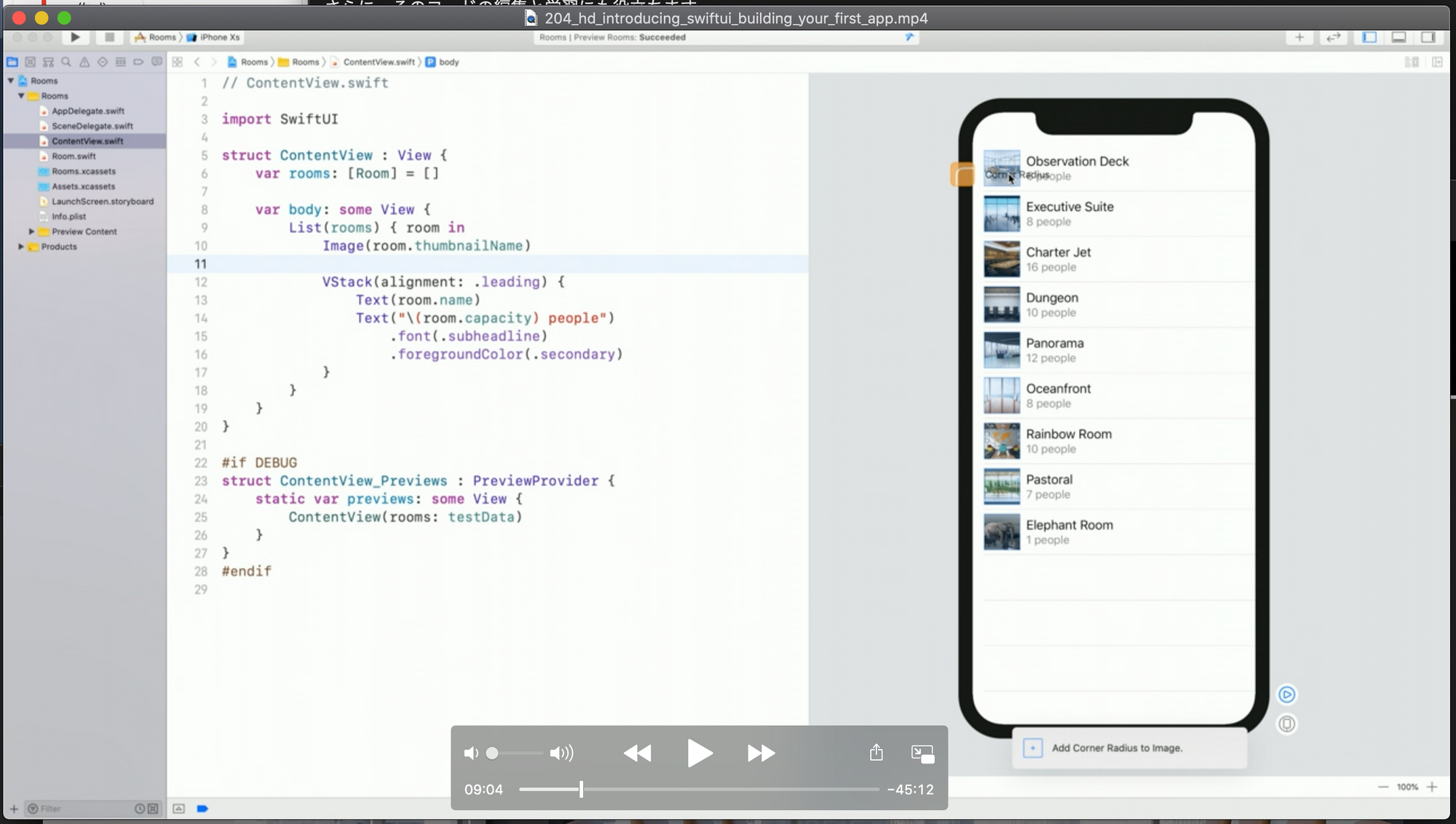Click the Live Preview play icon beside the device
This screenshot has height=824, width=1456.
click(1286, 694)
